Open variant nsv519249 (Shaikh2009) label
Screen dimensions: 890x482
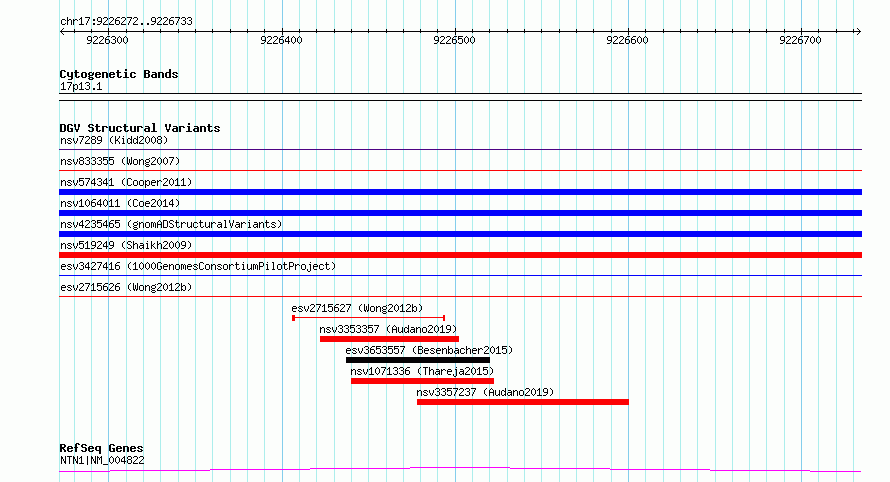126,245
